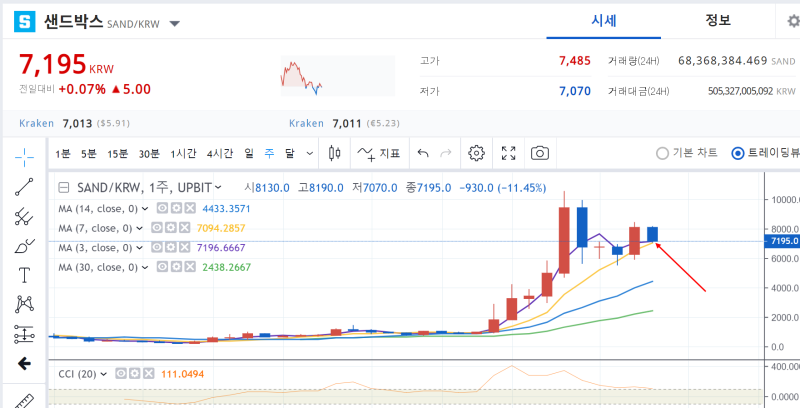Open MA 30 indicator settings
The image size is (800, 408).
click(x=176, y=267)
